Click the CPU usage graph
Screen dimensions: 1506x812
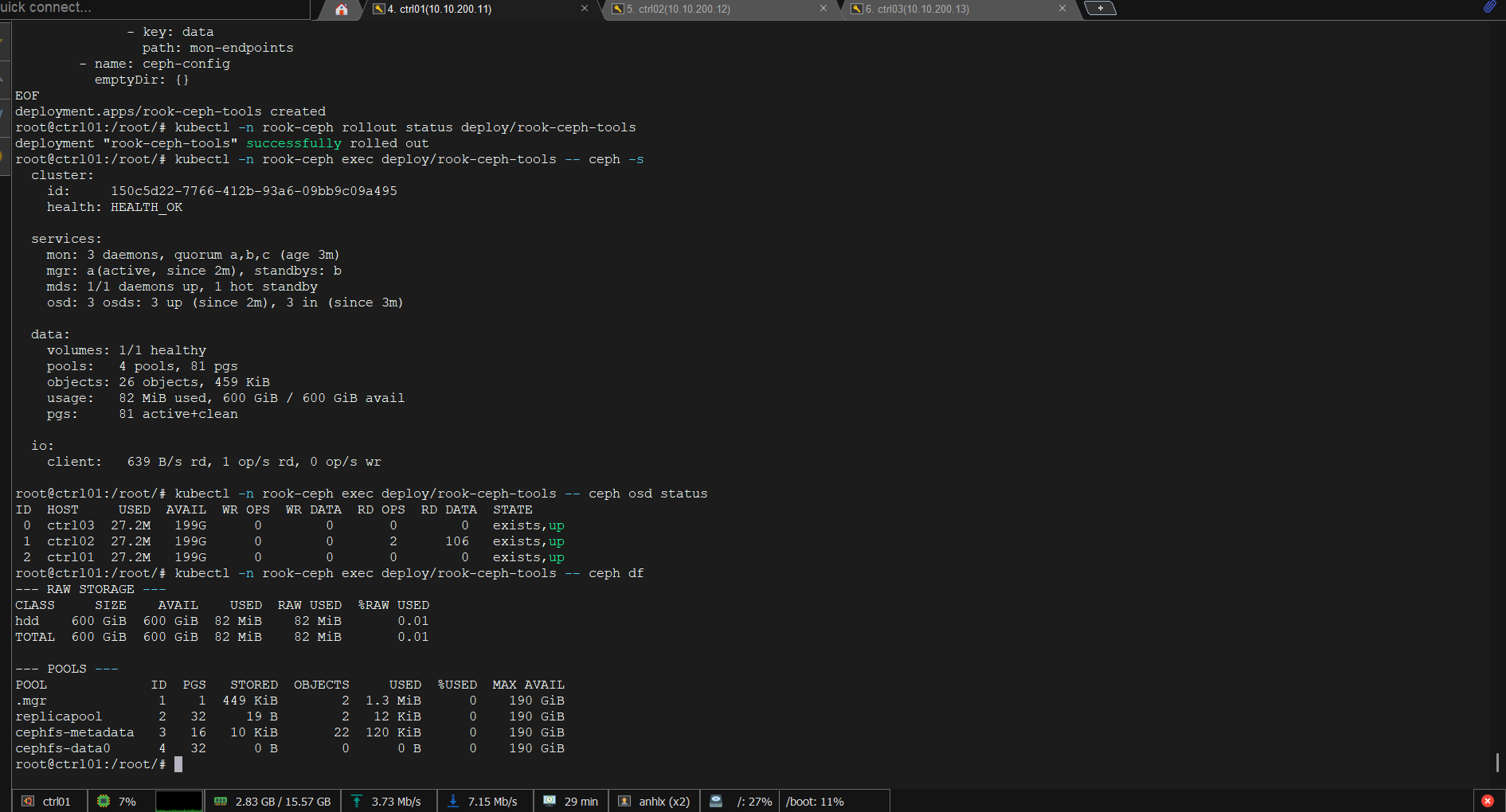coord(179,801)
